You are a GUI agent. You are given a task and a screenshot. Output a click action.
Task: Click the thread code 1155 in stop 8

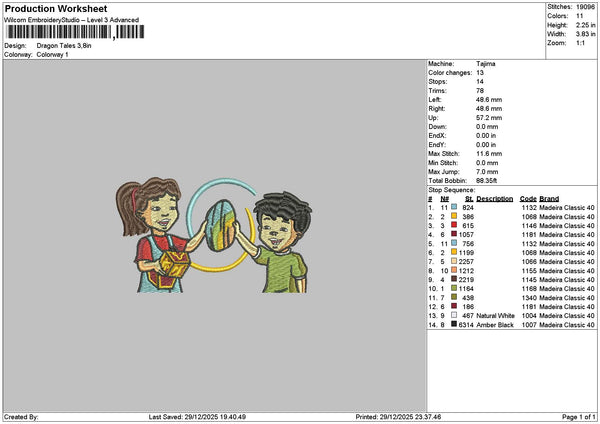pyautogui.click(x=529, y=271)
